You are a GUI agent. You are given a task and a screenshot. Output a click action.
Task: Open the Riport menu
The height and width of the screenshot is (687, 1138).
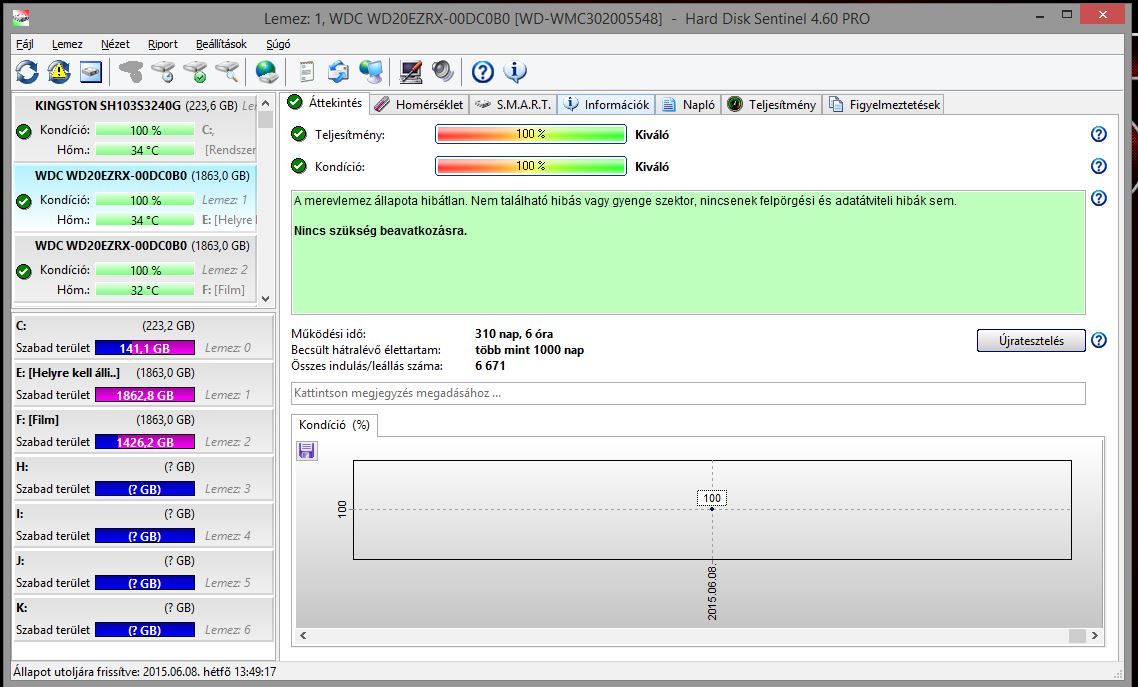click(x=163, y=44)
